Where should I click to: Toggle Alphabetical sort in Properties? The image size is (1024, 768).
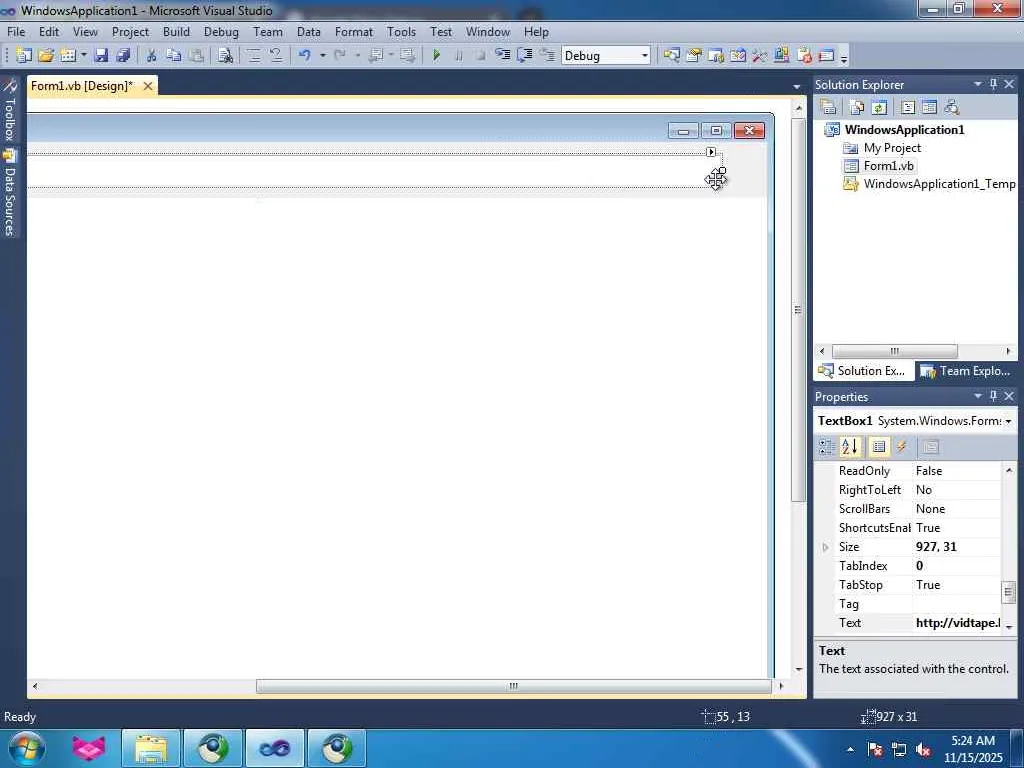[850, 447]
